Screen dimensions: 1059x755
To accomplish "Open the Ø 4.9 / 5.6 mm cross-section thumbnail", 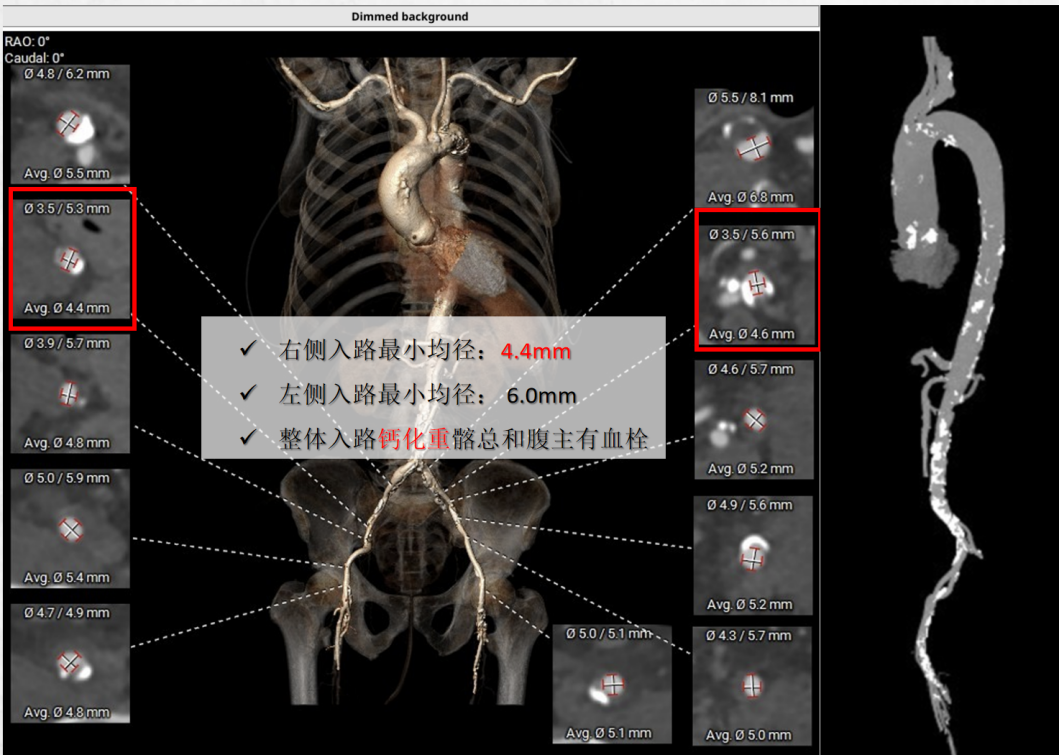I will pyautogui.click(x=754, y=555).
